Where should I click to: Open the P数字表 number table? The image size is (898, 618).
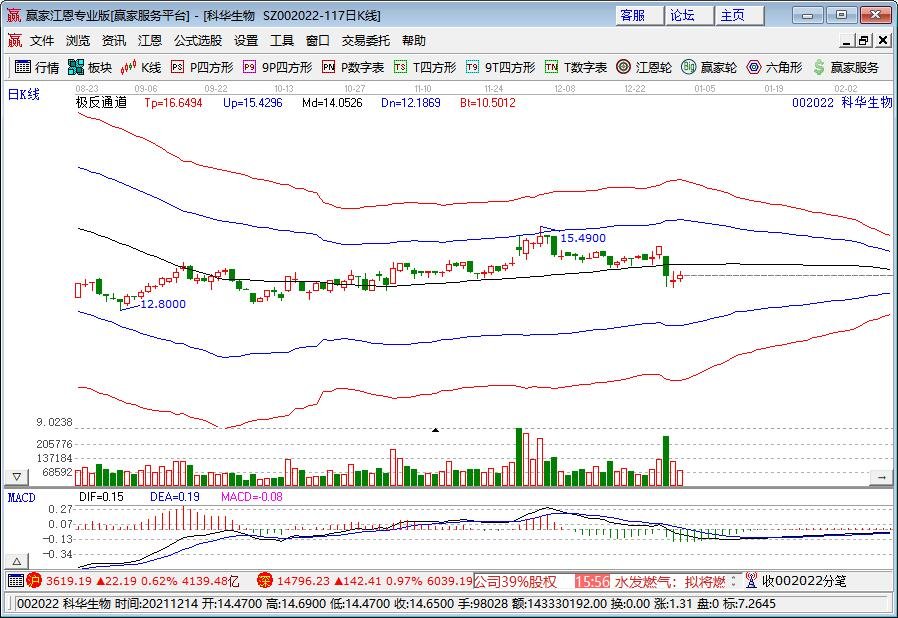point(353,68)
